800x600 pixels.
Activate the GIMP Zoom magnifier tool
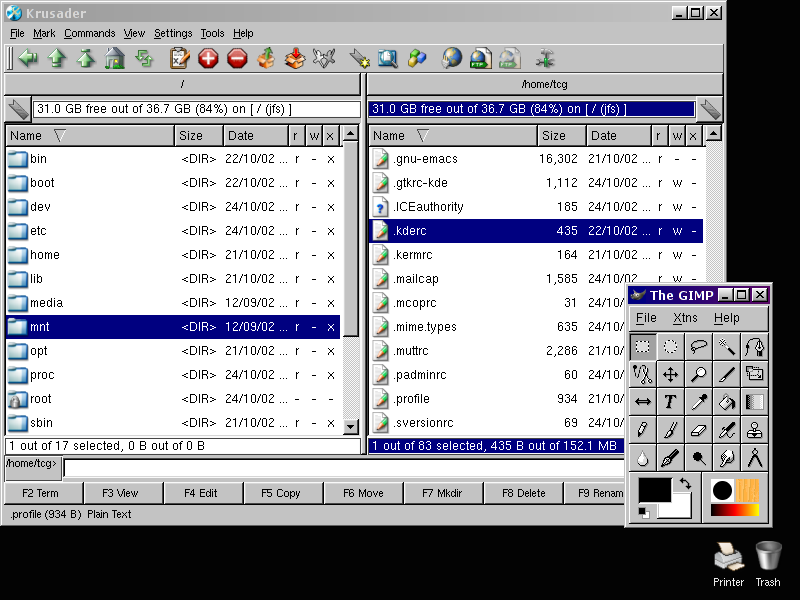point(699,375)
